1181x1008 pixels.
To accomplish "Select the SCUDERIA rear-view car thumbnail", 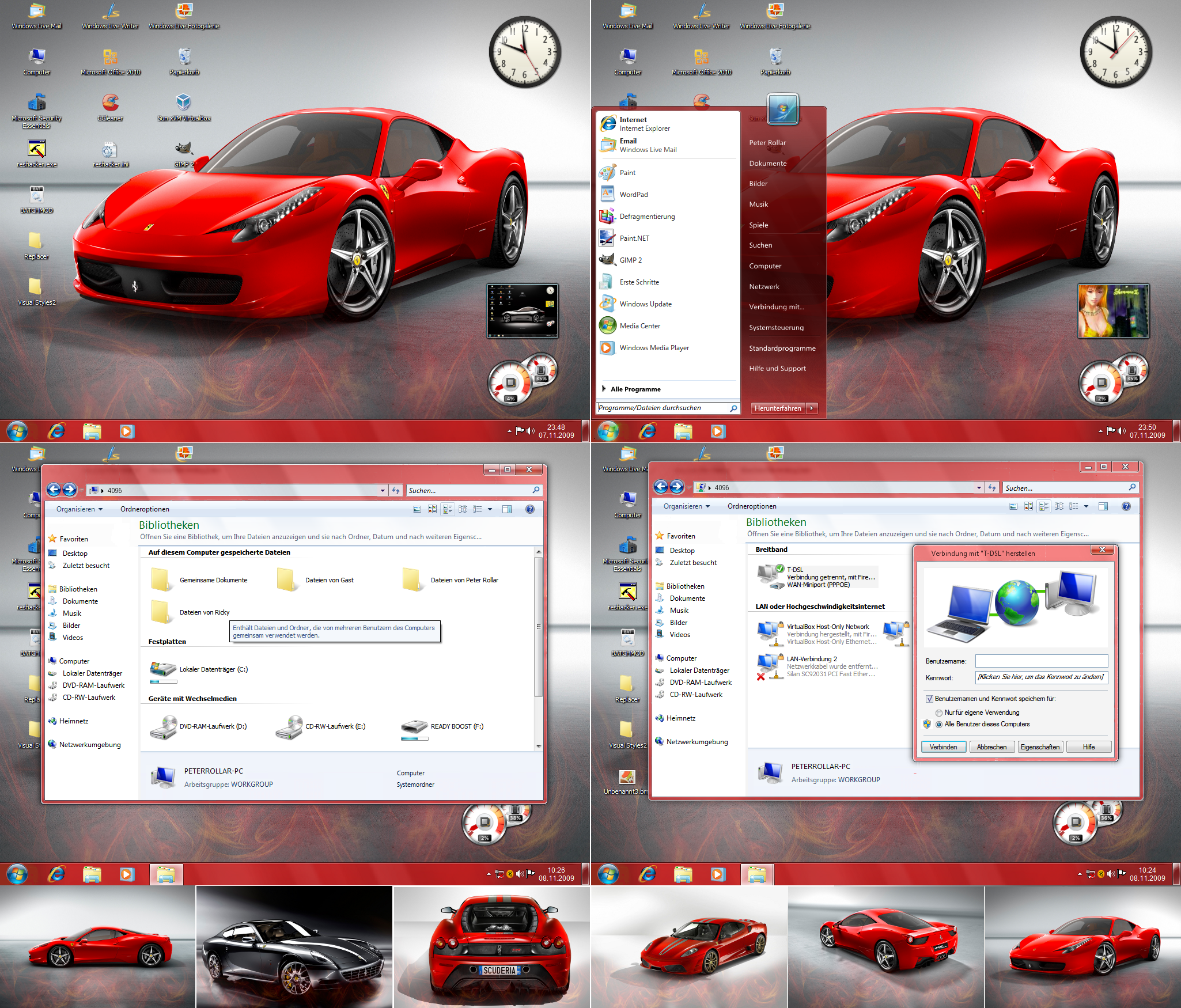I will pyautogui.click(x=491, y=946).
